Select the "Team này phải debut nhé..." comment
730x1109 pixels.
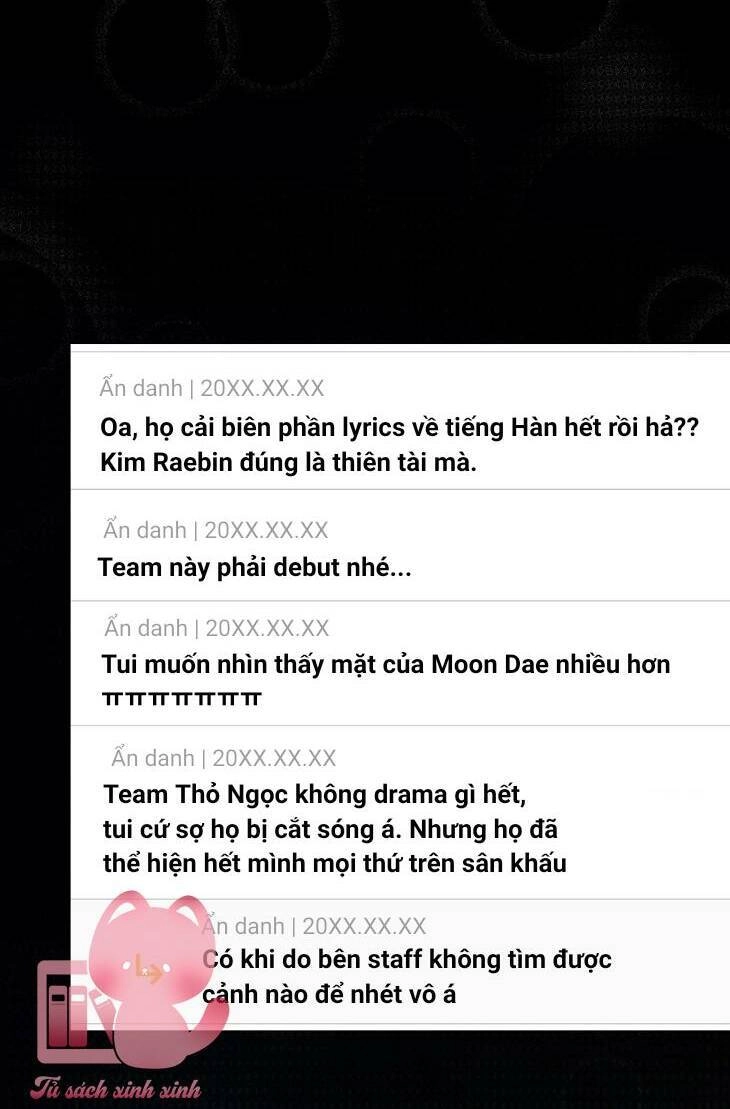(400, 545)
